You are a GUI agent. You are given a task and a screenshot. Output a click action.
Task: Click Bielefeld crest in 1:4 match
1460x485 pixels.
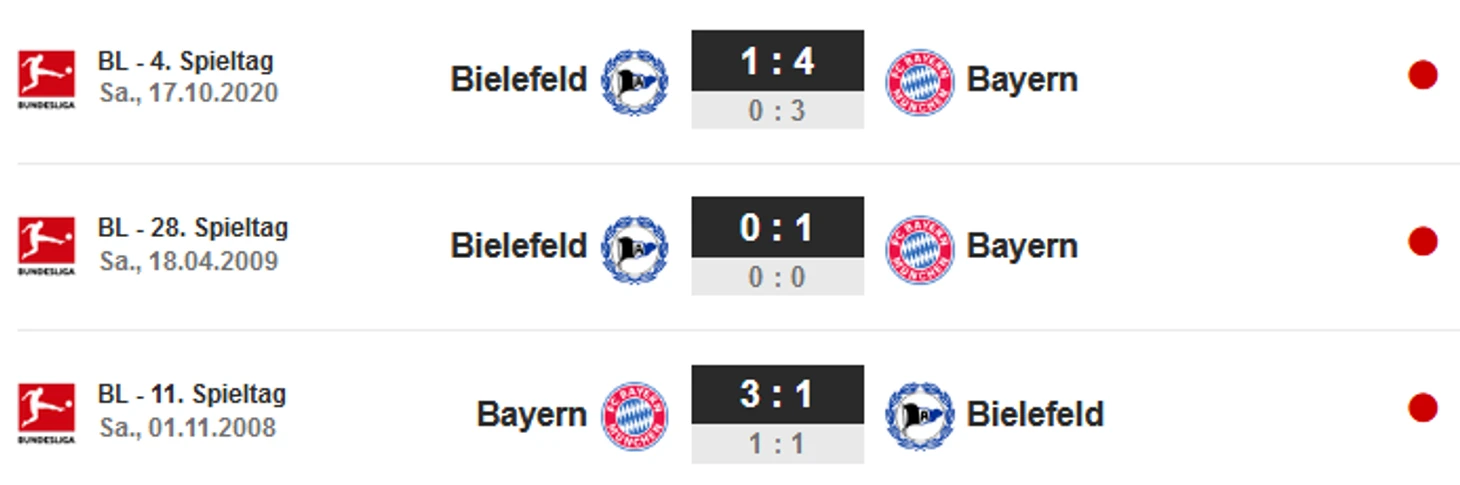(x=634, y=81)
